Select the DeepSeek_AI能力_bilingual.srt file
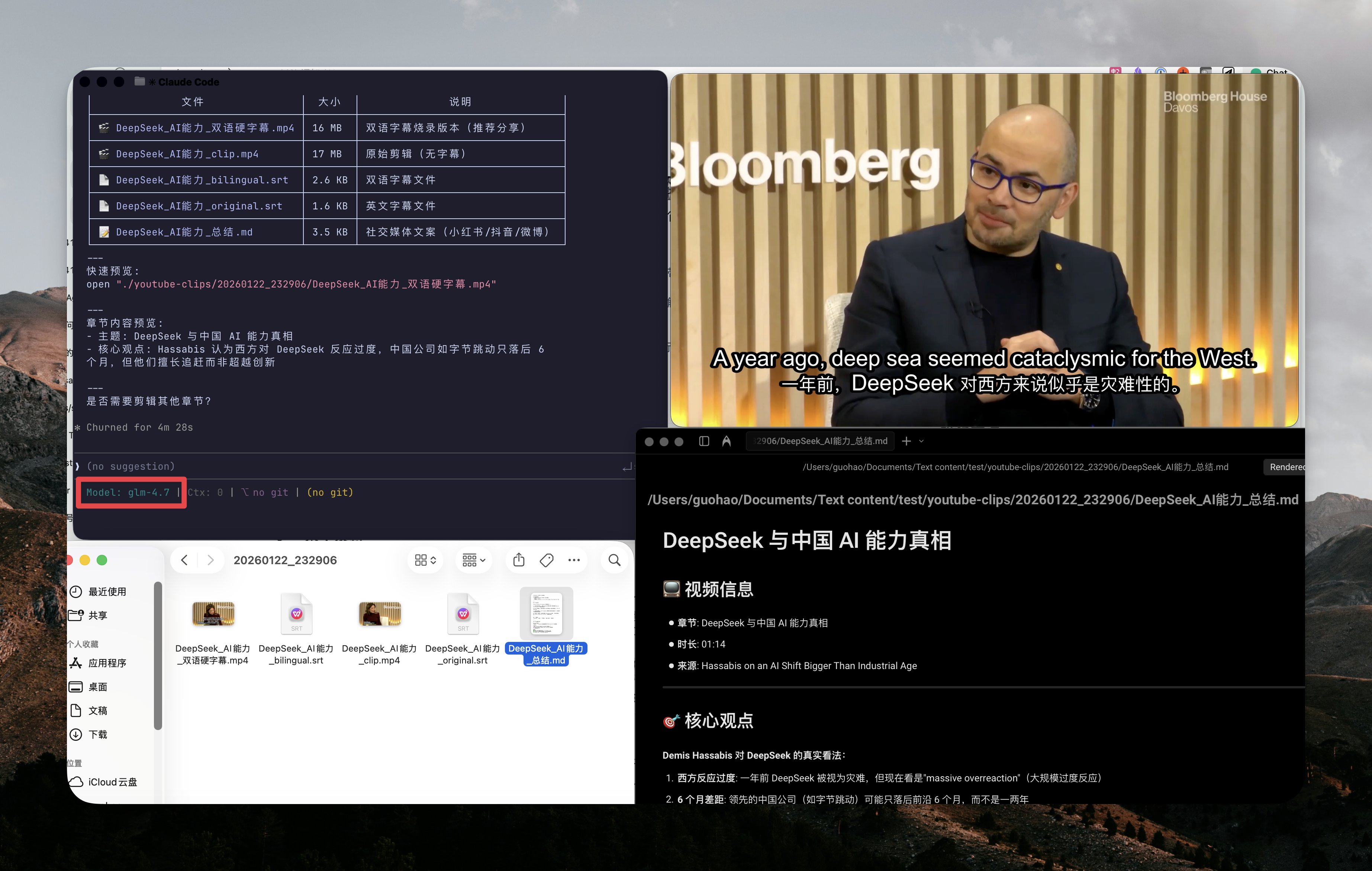 296,614
